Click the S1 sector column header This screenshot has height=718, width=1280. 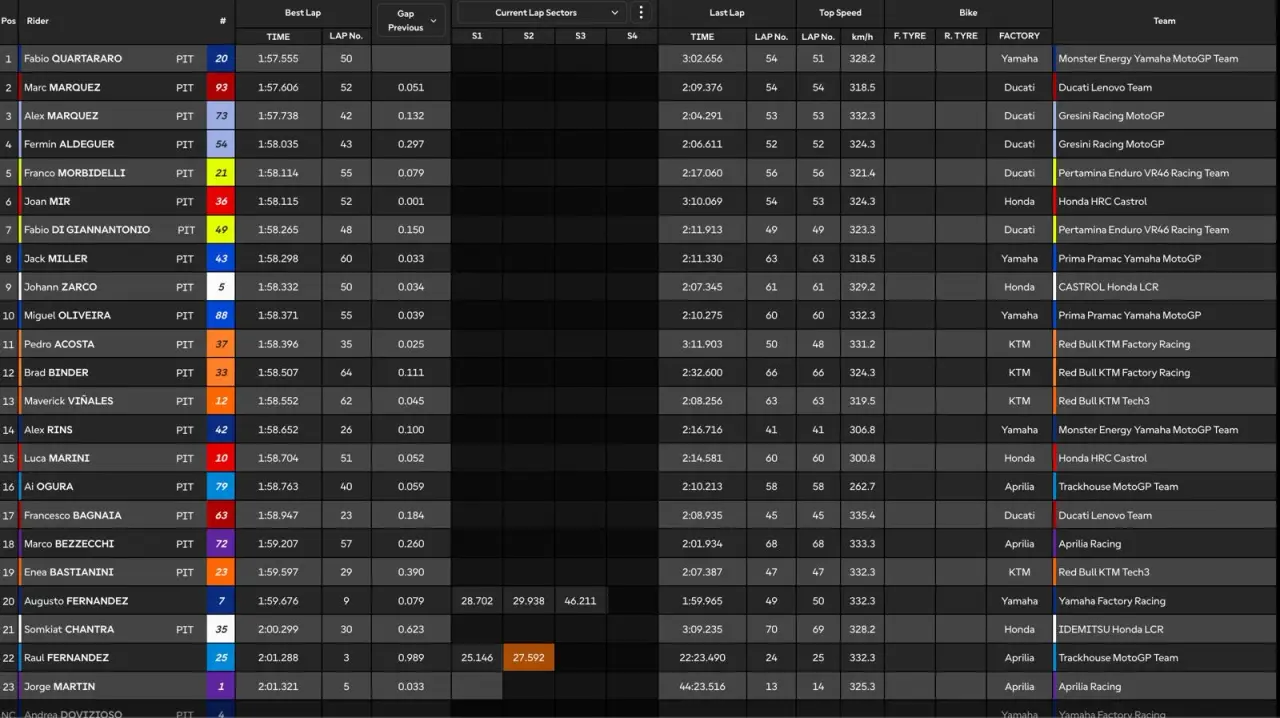pos(477,36)
